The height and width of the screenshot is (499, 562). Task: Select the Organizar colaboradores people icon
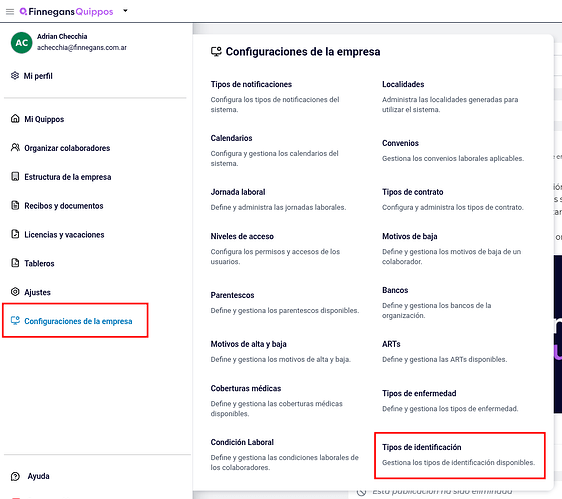coord(15,148)
